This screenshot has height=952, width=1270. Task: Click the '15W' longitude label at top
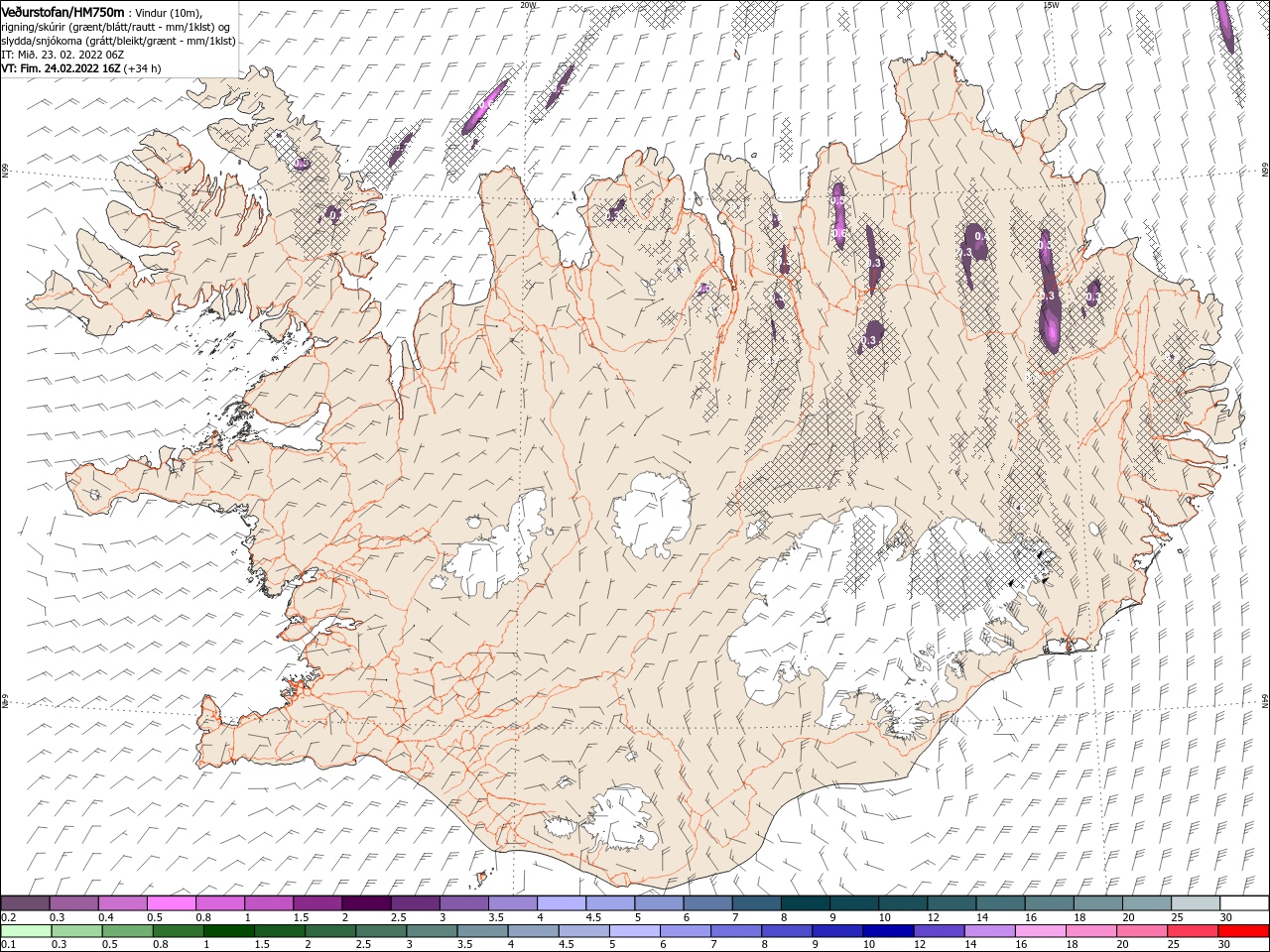[1051, 4]
